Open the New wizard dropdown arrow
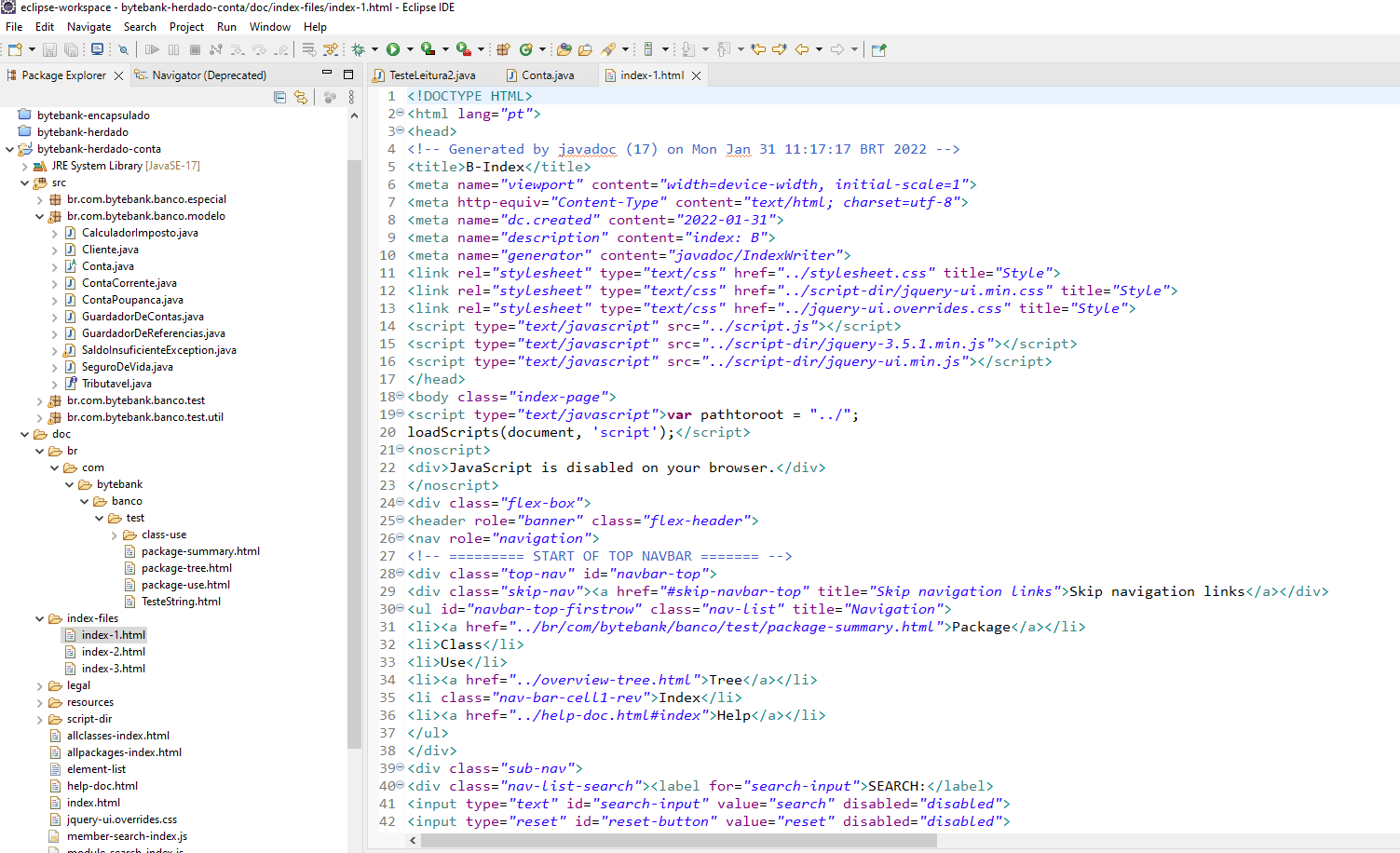The width and height of the screenshot is (1400, 853). [32, 49]
